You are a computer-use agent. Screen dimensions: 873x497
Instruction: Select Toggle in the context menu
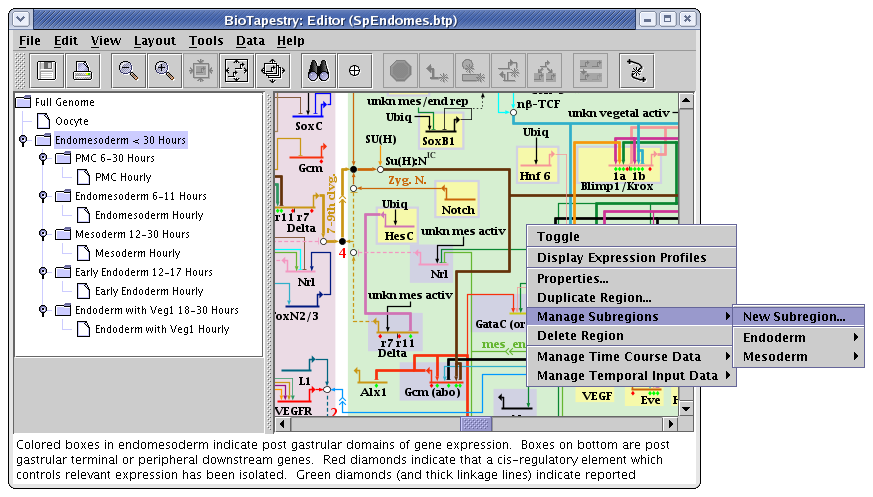[558, 237]
